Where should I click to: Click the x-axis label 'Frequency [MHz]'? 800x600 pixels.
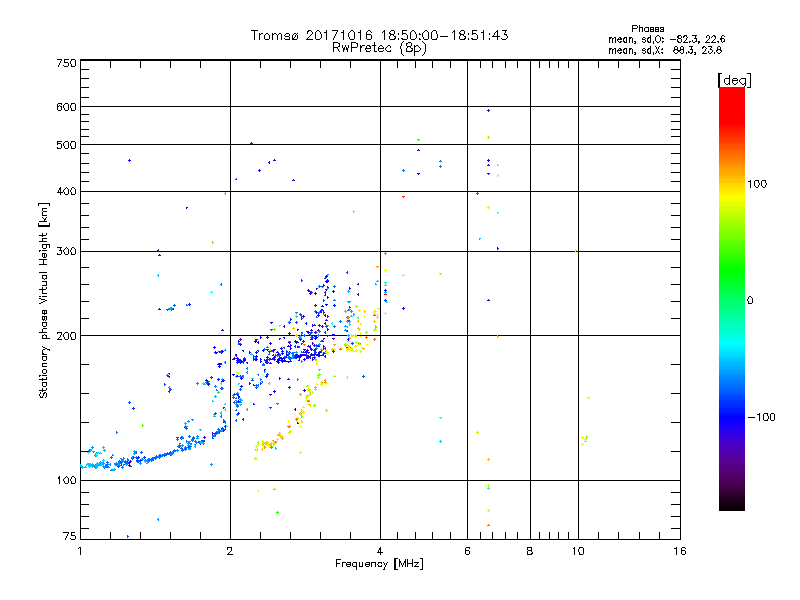point(379,564)
